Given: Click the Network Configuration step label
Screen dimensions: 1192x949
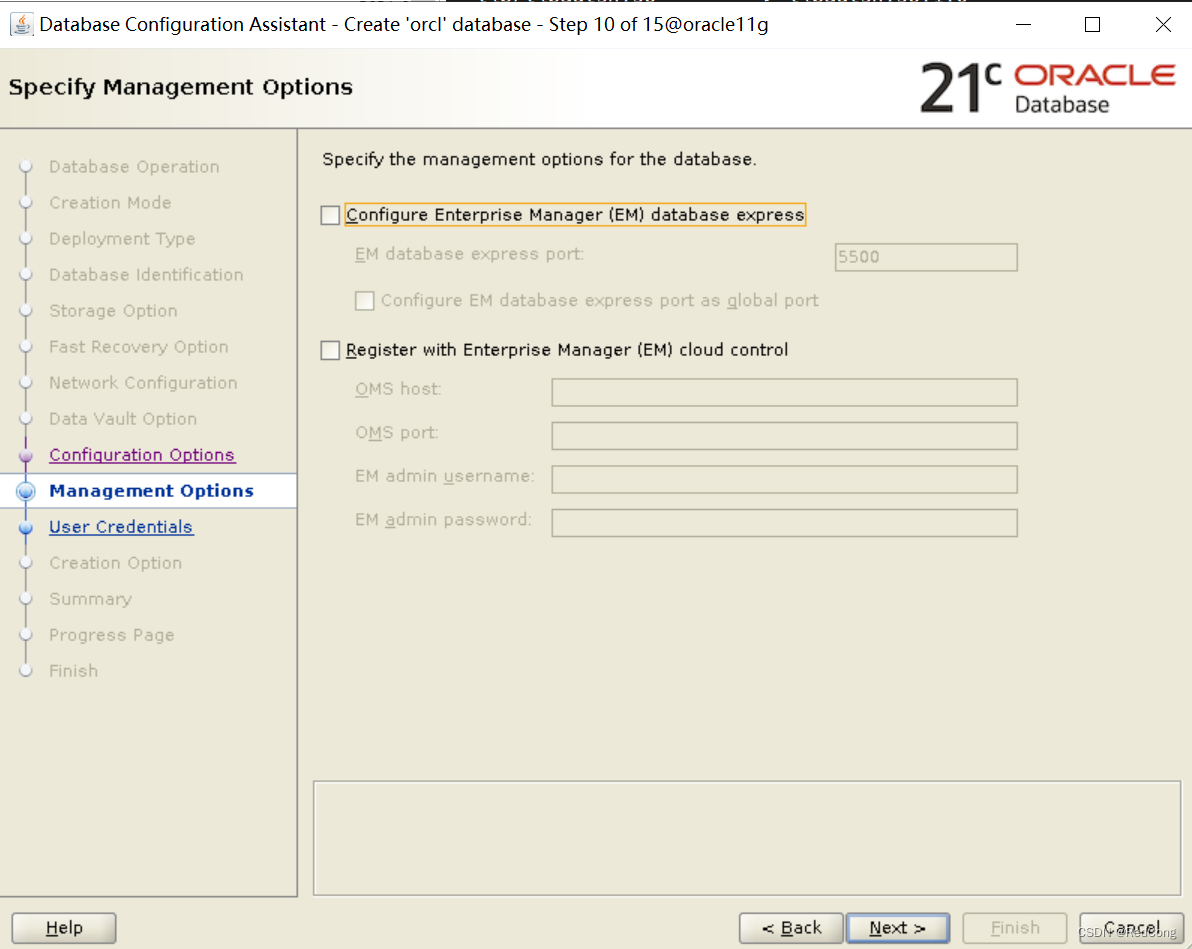Looking at the screenshot, I should 143,382.
